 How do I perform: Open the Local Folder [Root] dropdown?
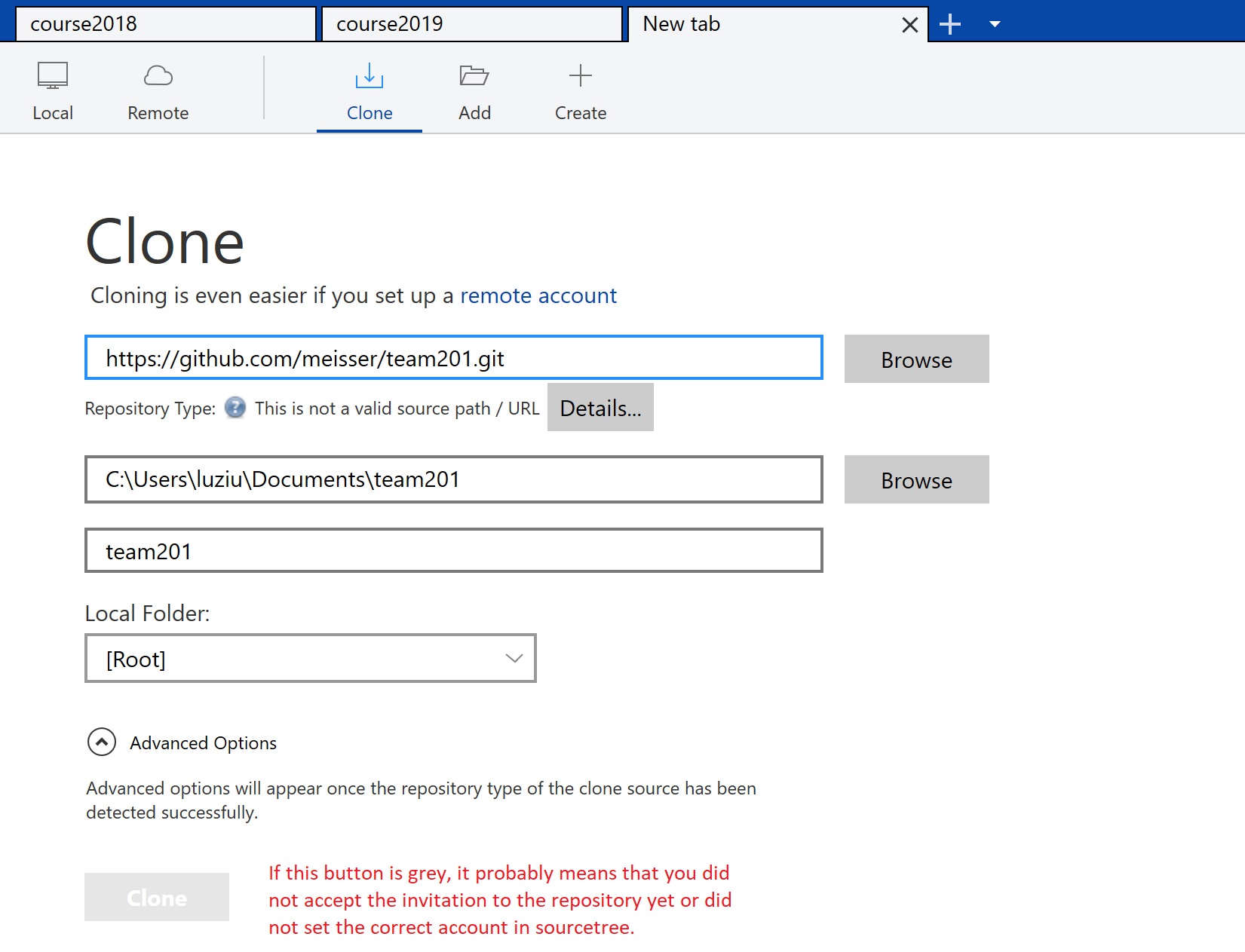(x=311, y=658)
